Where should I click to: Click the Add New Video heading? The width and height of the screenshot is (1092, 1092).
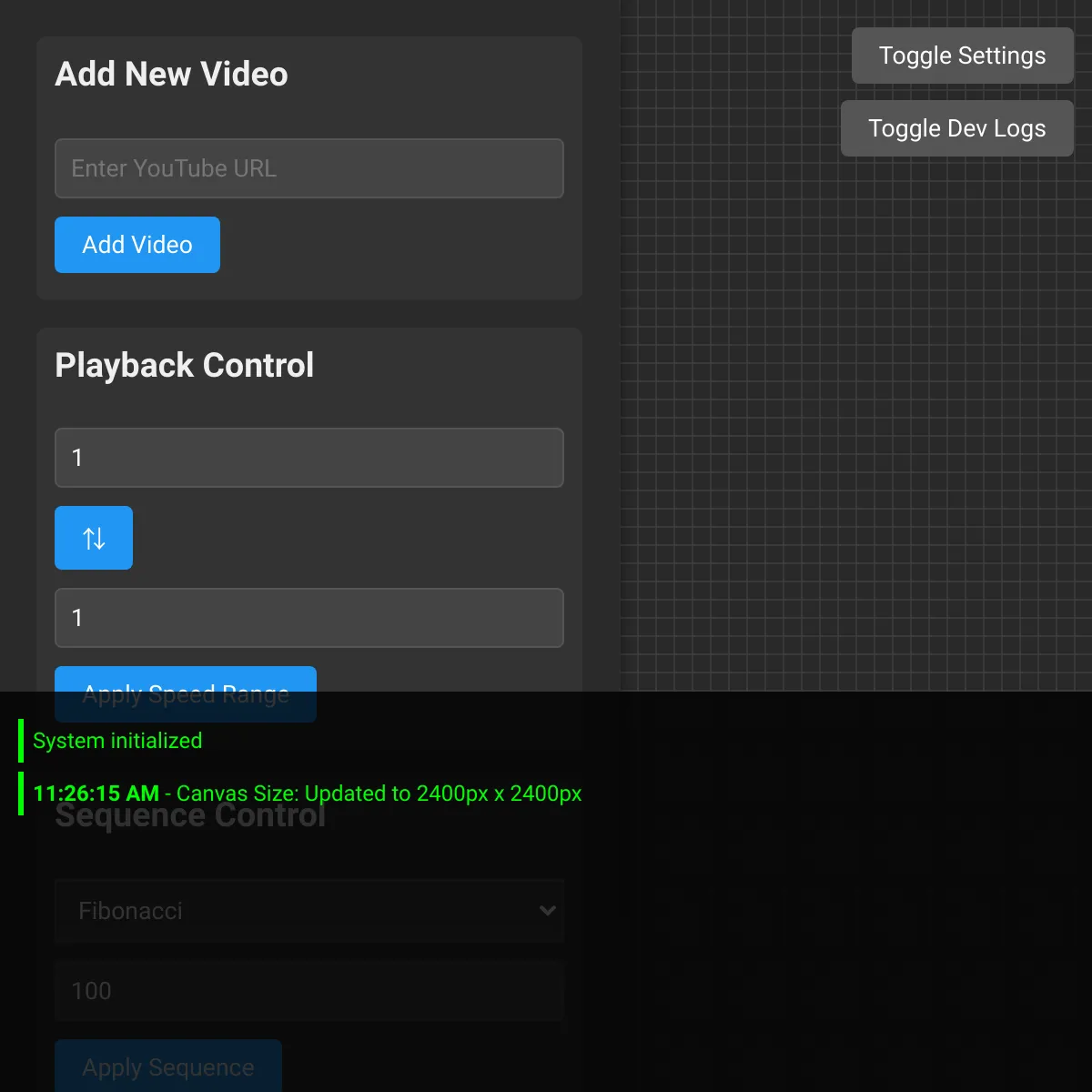[171, 74]
